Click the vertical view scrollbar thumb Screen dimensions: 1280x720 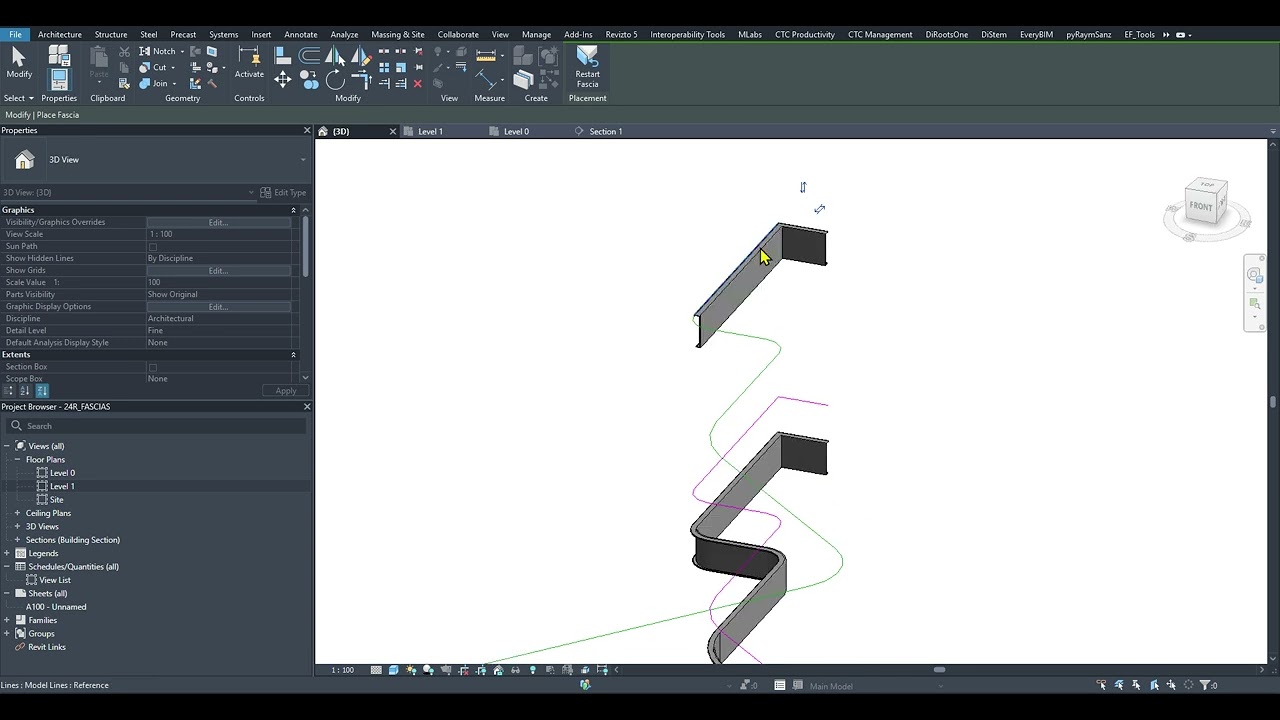point(1273,402)
